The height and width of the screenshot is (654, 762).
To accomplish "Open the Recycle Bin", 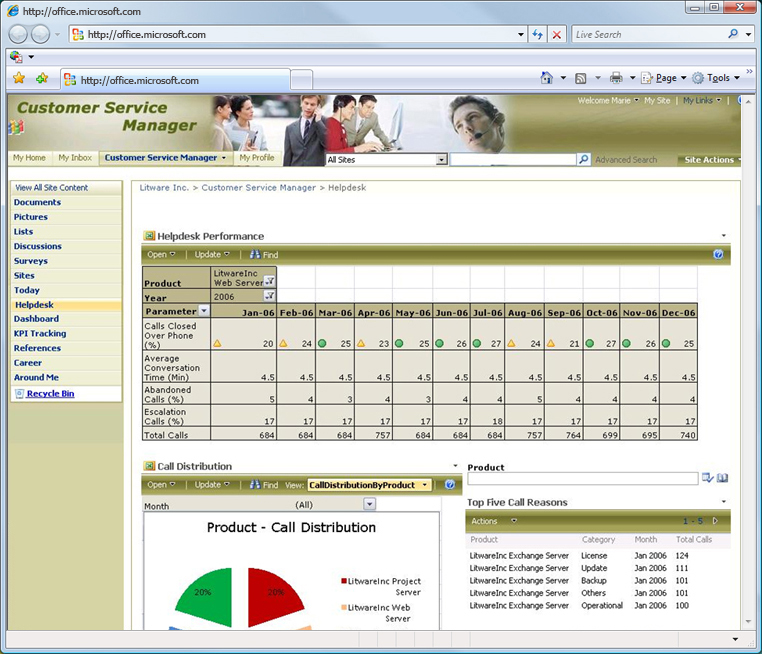I will pyautogui.click(x=50, y=394).
